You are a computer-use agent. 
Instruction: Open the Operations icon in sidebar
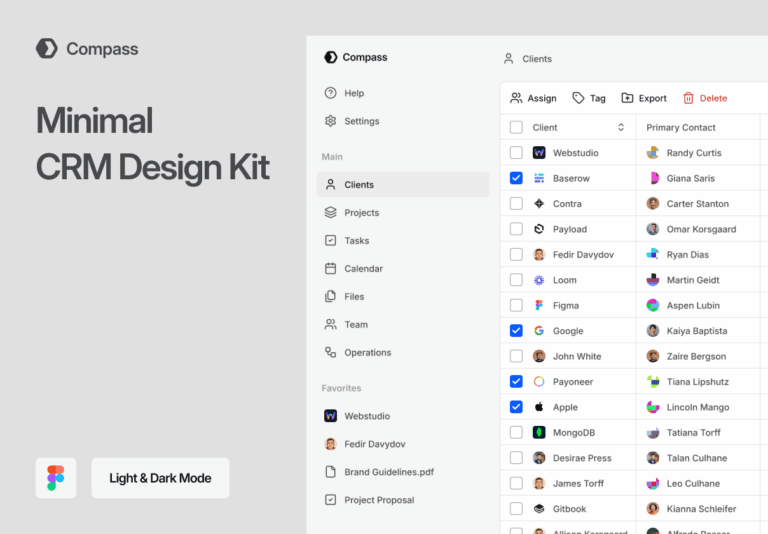pos(331,353)
